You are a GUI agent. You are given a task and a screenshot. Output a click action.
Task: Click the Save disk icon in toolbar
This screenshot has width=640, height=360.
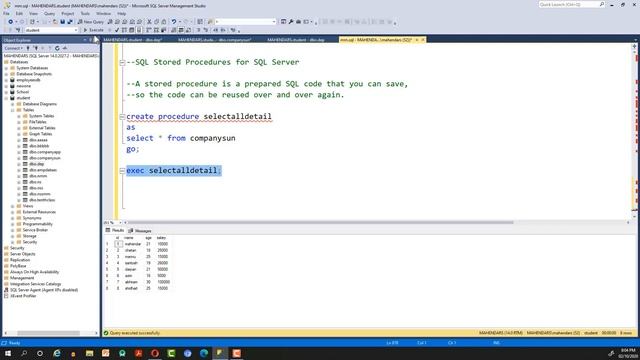62,22
